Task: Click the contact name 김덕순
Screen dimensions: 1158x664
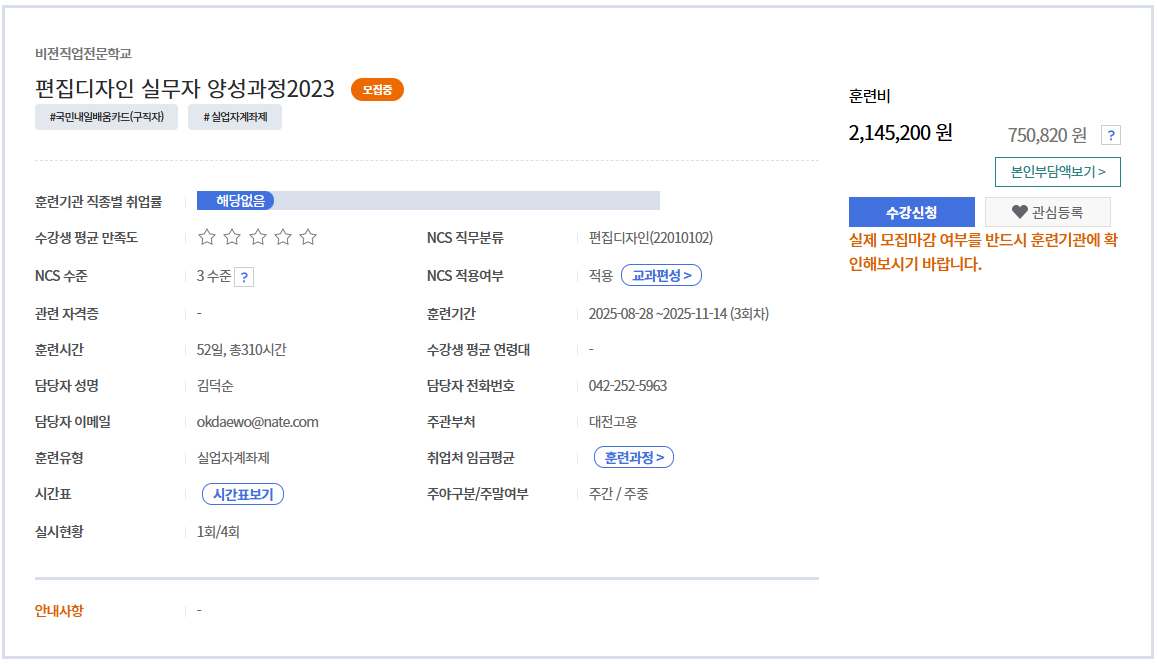Action: pos(215,386)
